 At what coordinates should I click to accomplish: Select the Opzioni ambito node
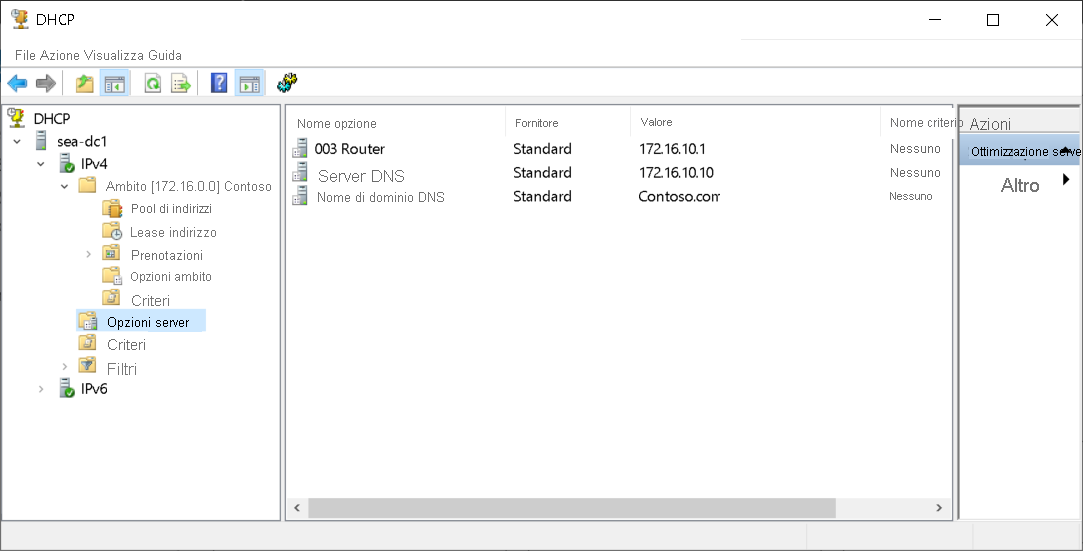(x=171, y=277)
